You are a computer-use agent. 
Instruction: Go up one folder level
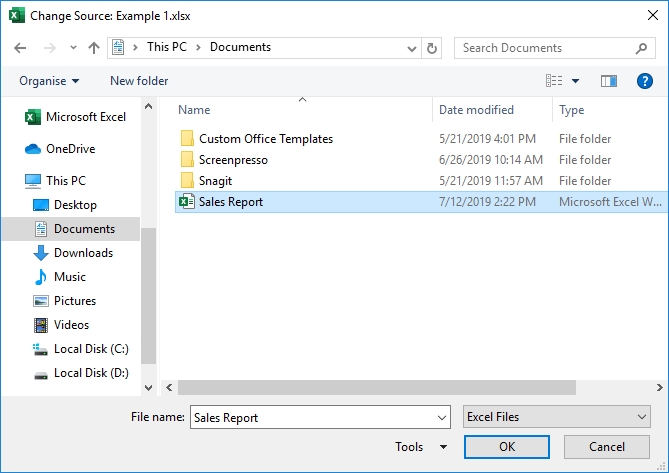pyautogui.click(x=94, y=48)
